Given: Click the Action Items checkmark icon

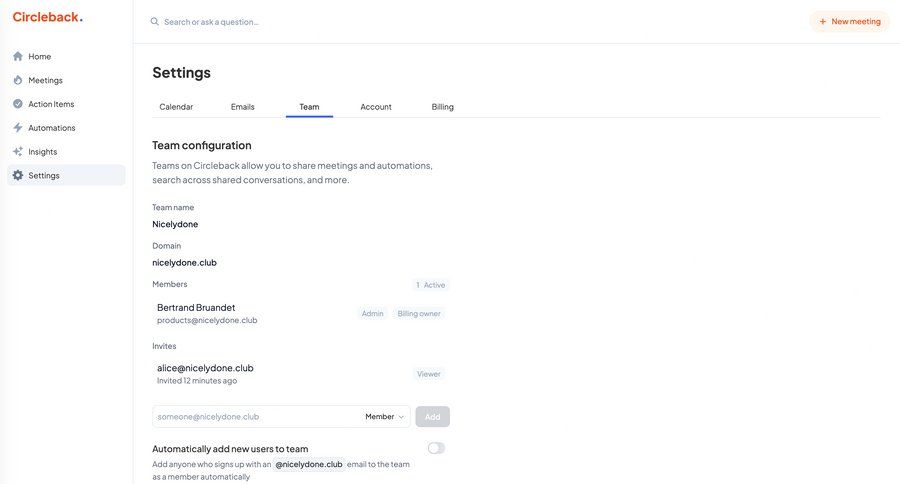Looking at the screenshot, I should coord(18,104).
